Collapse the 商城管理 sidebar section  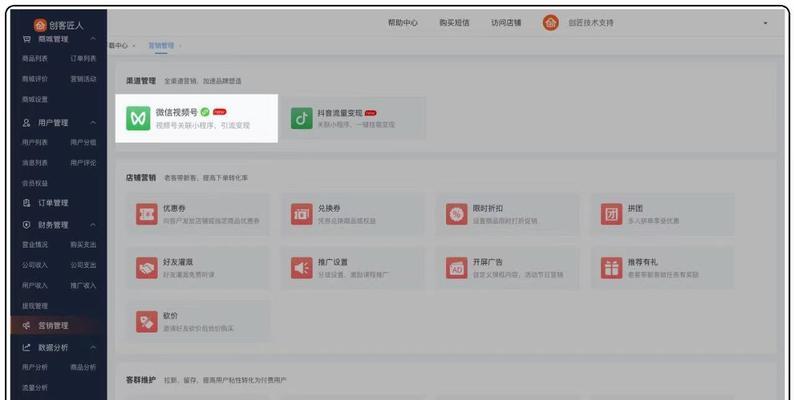click(x=93, y=39)
